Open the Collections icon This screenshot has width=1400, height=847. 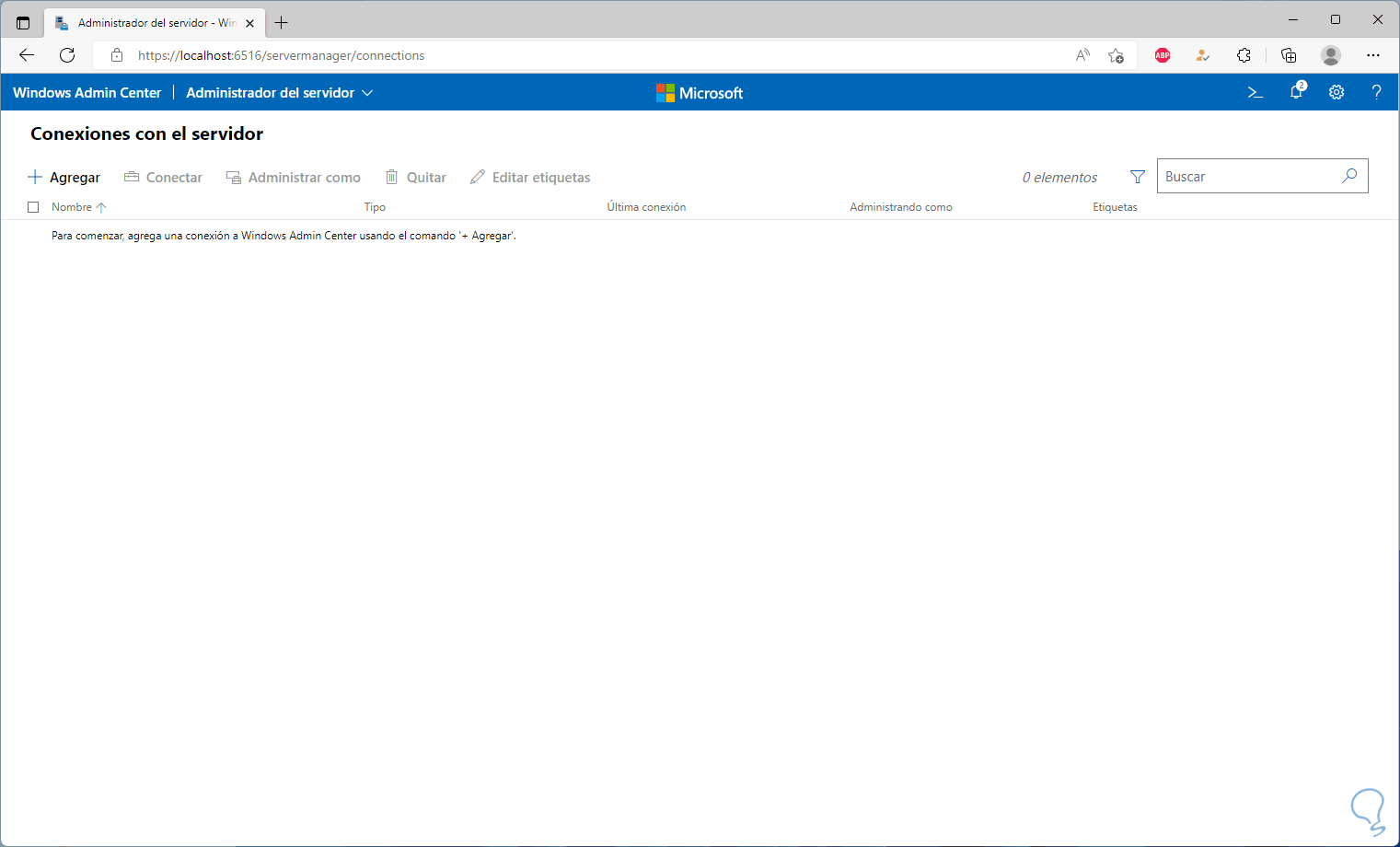[x=1289, y=55]
